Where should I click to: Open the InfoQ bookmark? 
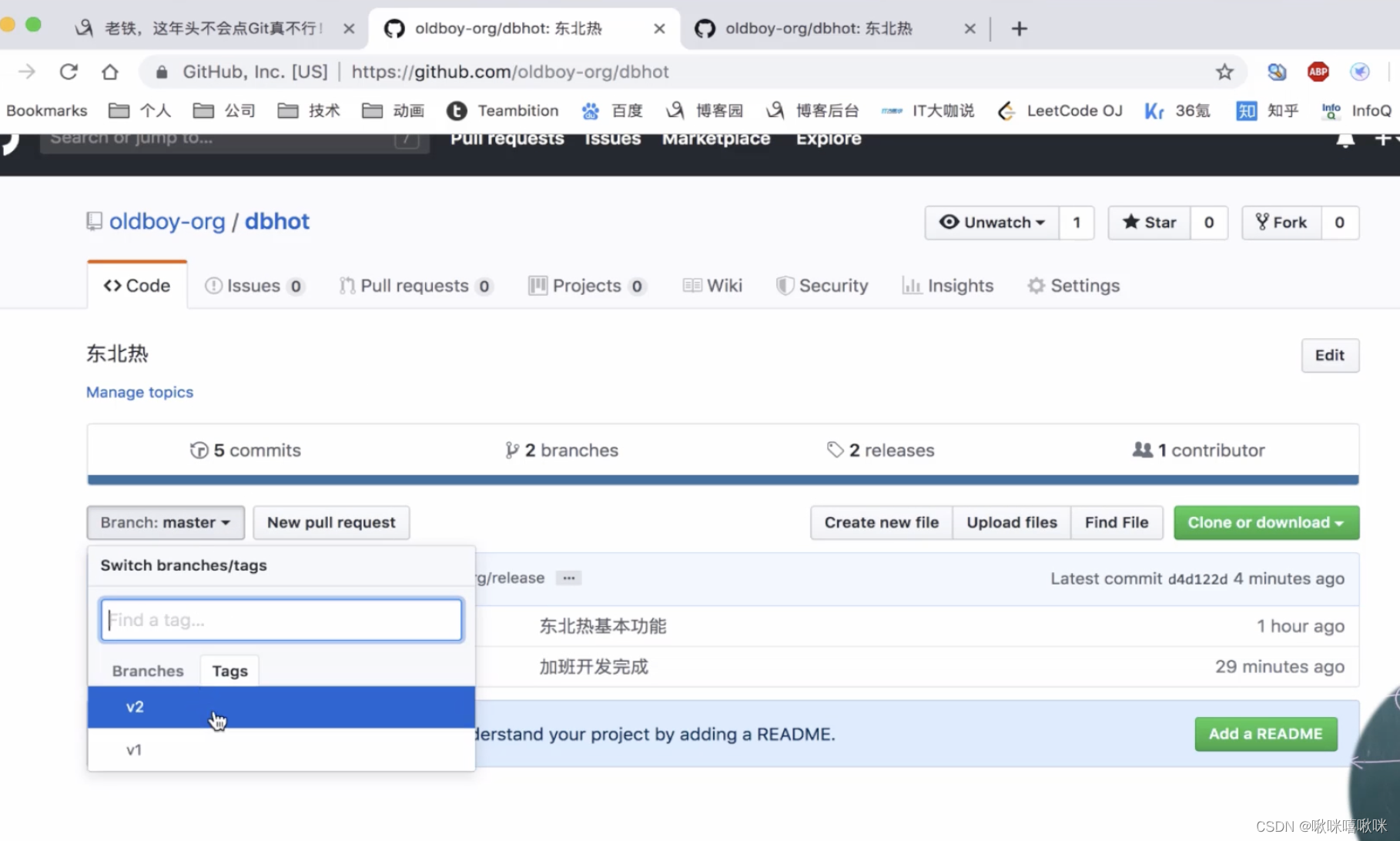[1356, 111]
